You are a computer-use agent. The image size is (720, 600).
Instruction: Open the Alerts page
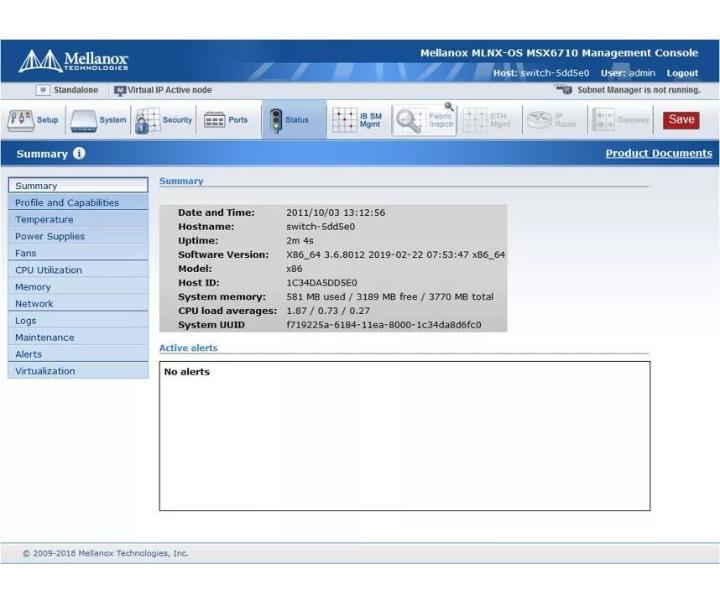pos(78,354)
